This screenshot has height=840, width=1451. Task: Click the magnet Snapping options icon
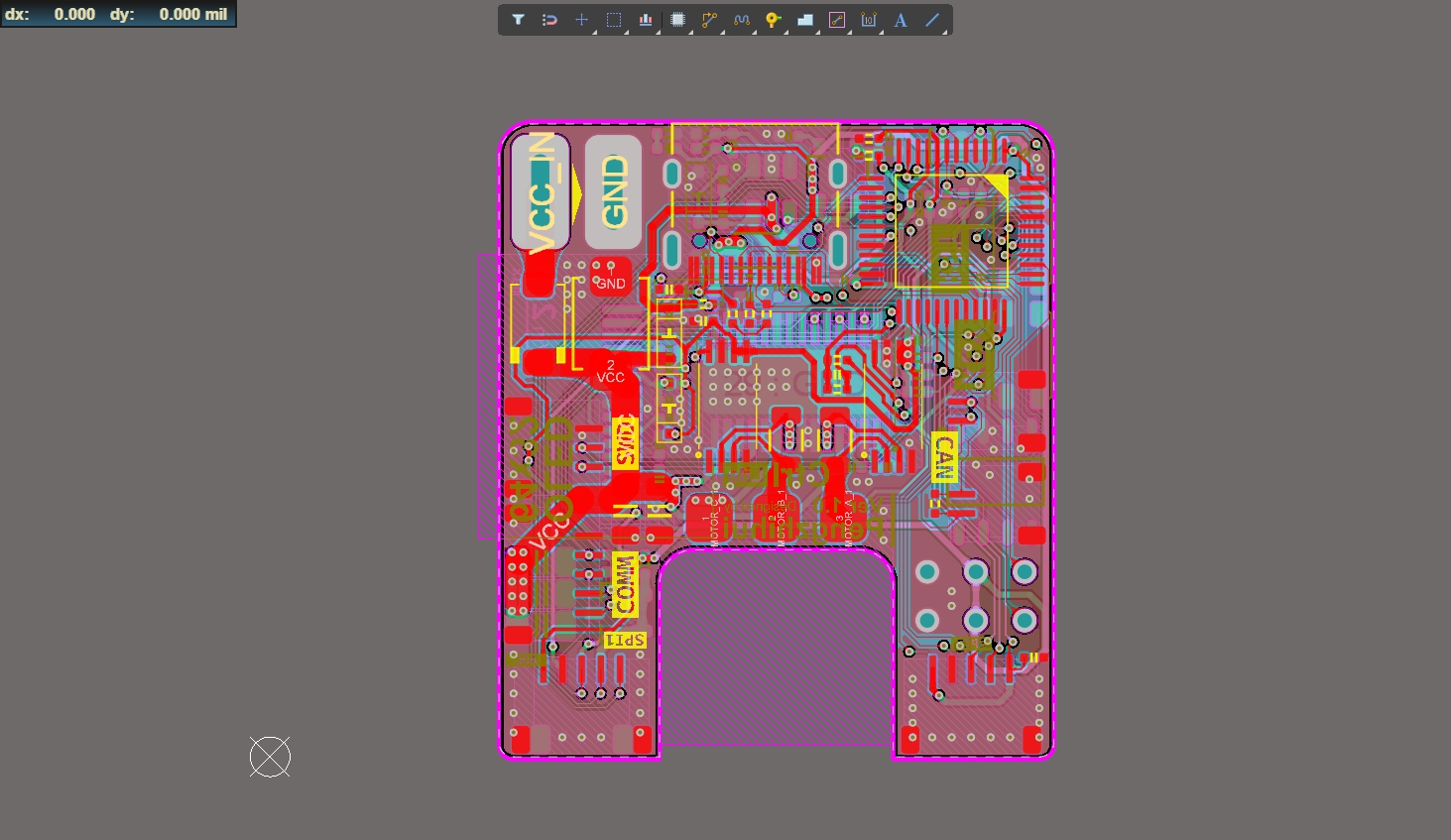(x=549, y=20)
